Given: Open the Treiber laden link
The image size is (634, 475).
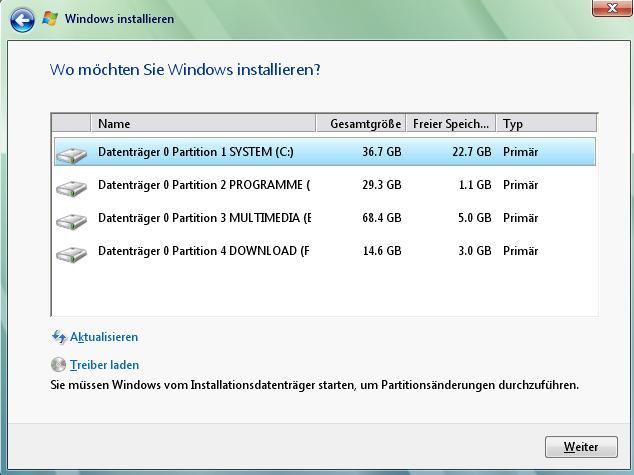Looking at the screenshot, I should 104,365.
